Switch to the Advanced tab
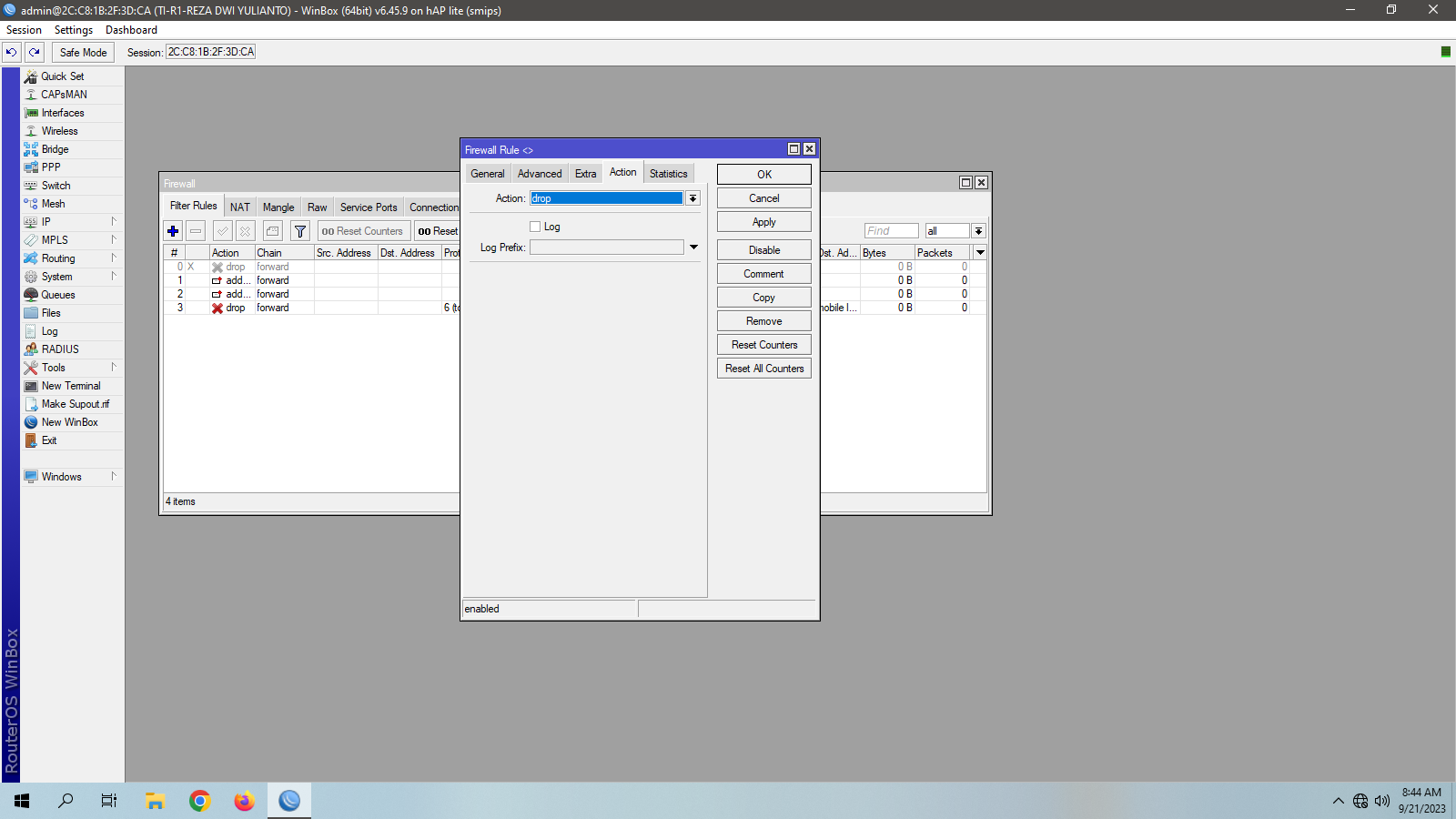1456x819 pixels. pos(540,174)
